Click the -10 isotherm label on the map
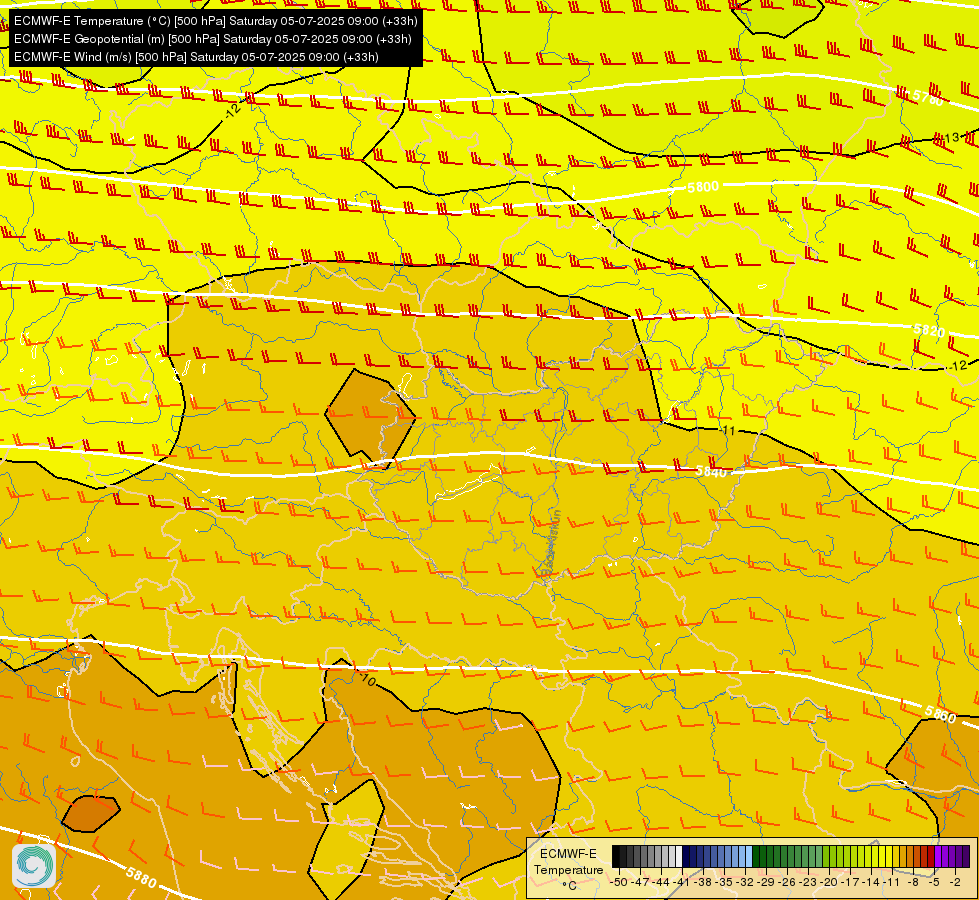This screenshot has height=900, width=979. [x=367, y=679]
